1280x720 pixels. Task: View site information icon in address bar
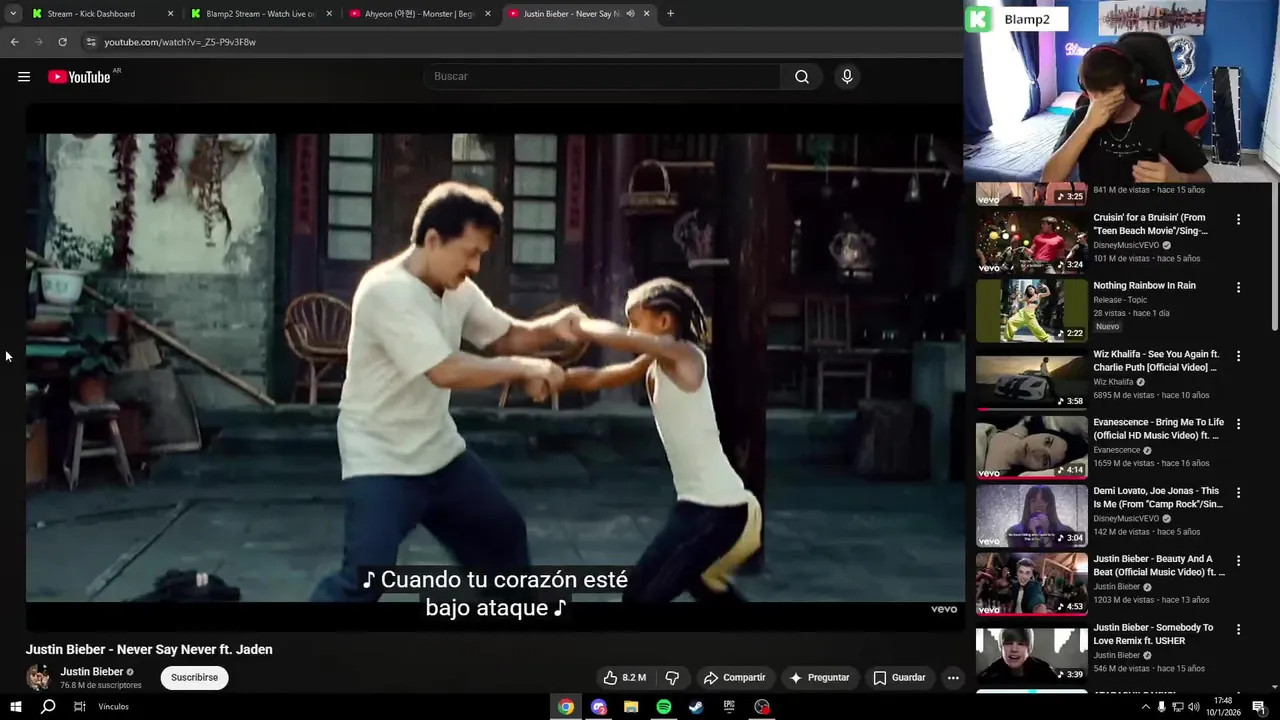90,42
